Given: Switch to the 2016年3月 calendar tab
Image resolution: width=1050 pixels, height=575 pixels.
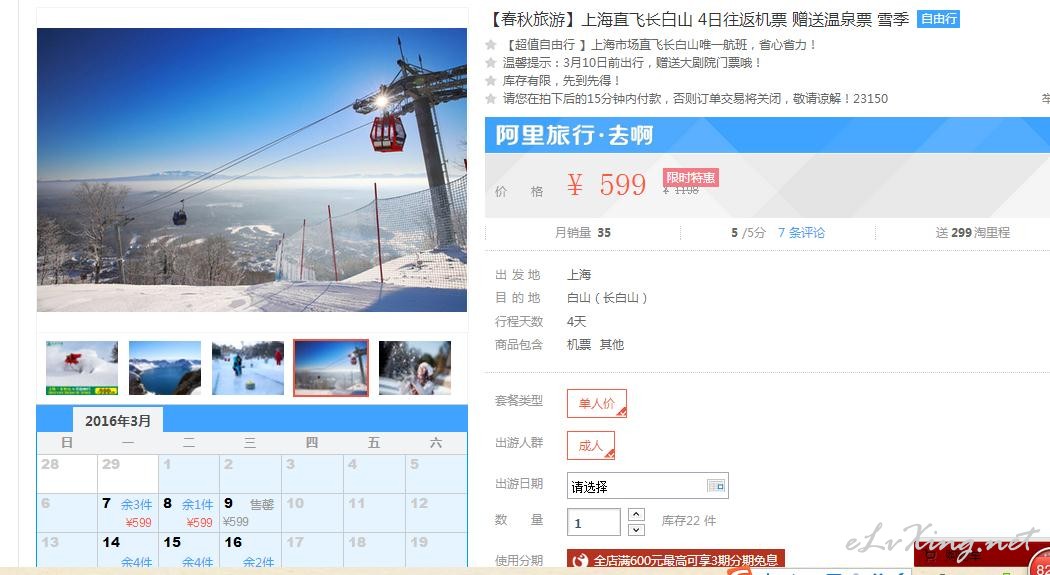Looking at the screenshot, I should (x=118, y=421).
